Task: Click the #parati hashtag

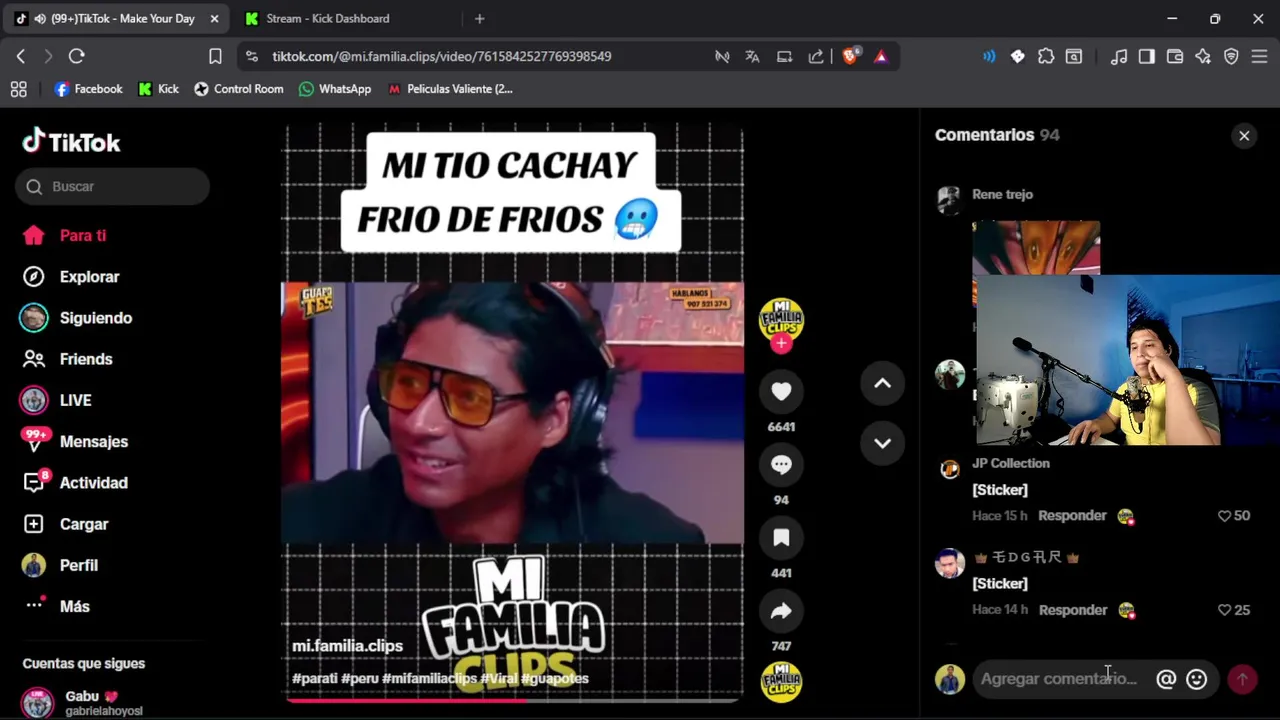Action: point(314,679)
